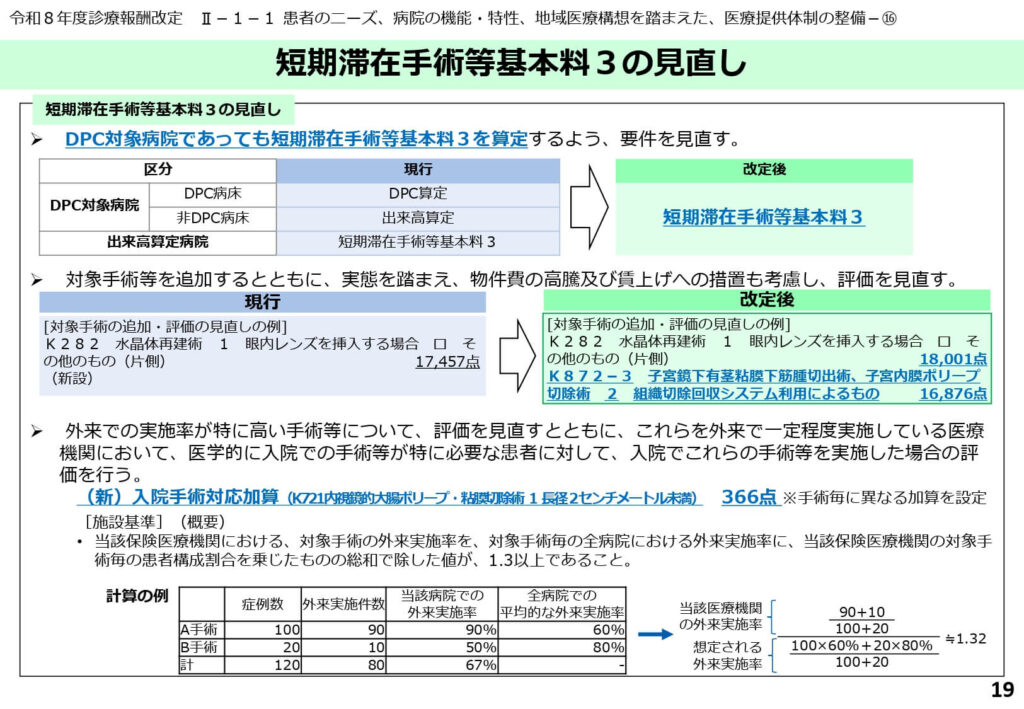
Task: Click the 区分 header cell in the top table
Action: (x=158, y=170)
